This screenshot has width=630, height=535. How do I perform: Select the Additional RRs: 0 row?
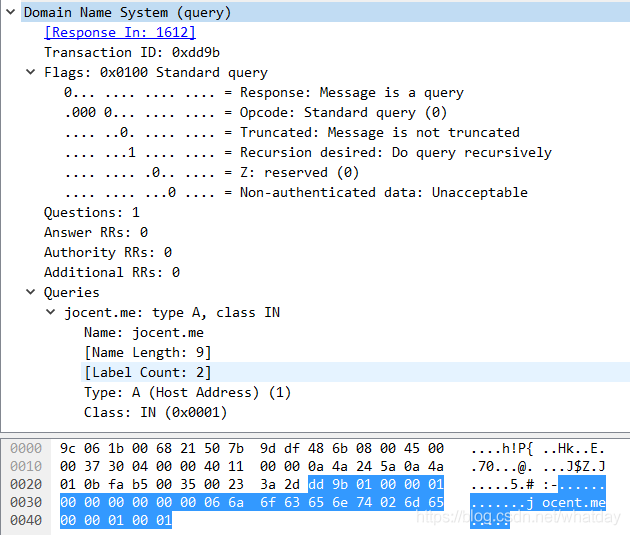click(x=112, y=273)
